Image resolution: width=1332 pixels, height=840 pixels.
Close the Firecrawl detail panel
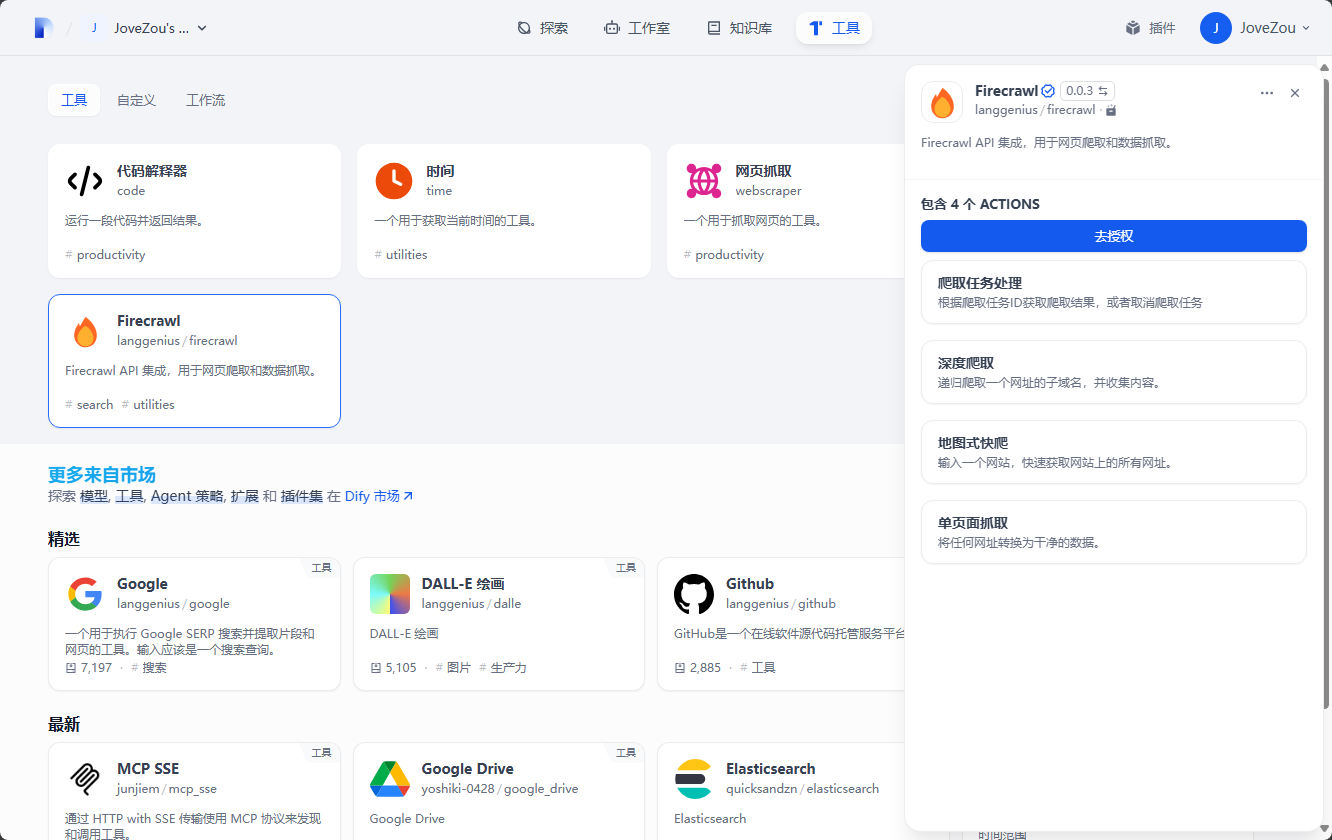[1295, 93]
